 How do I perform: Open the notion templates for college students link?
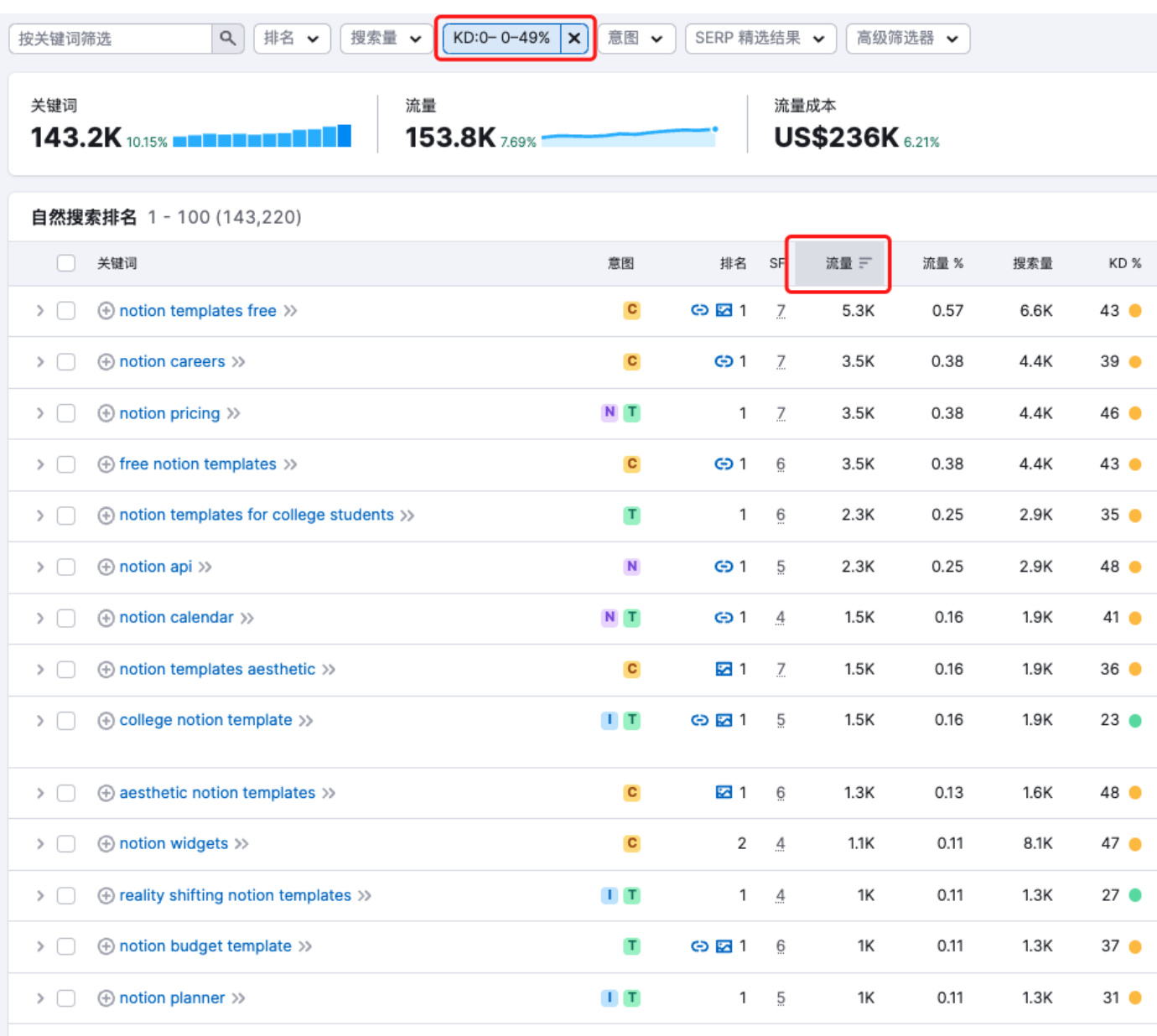pos(257,515)
